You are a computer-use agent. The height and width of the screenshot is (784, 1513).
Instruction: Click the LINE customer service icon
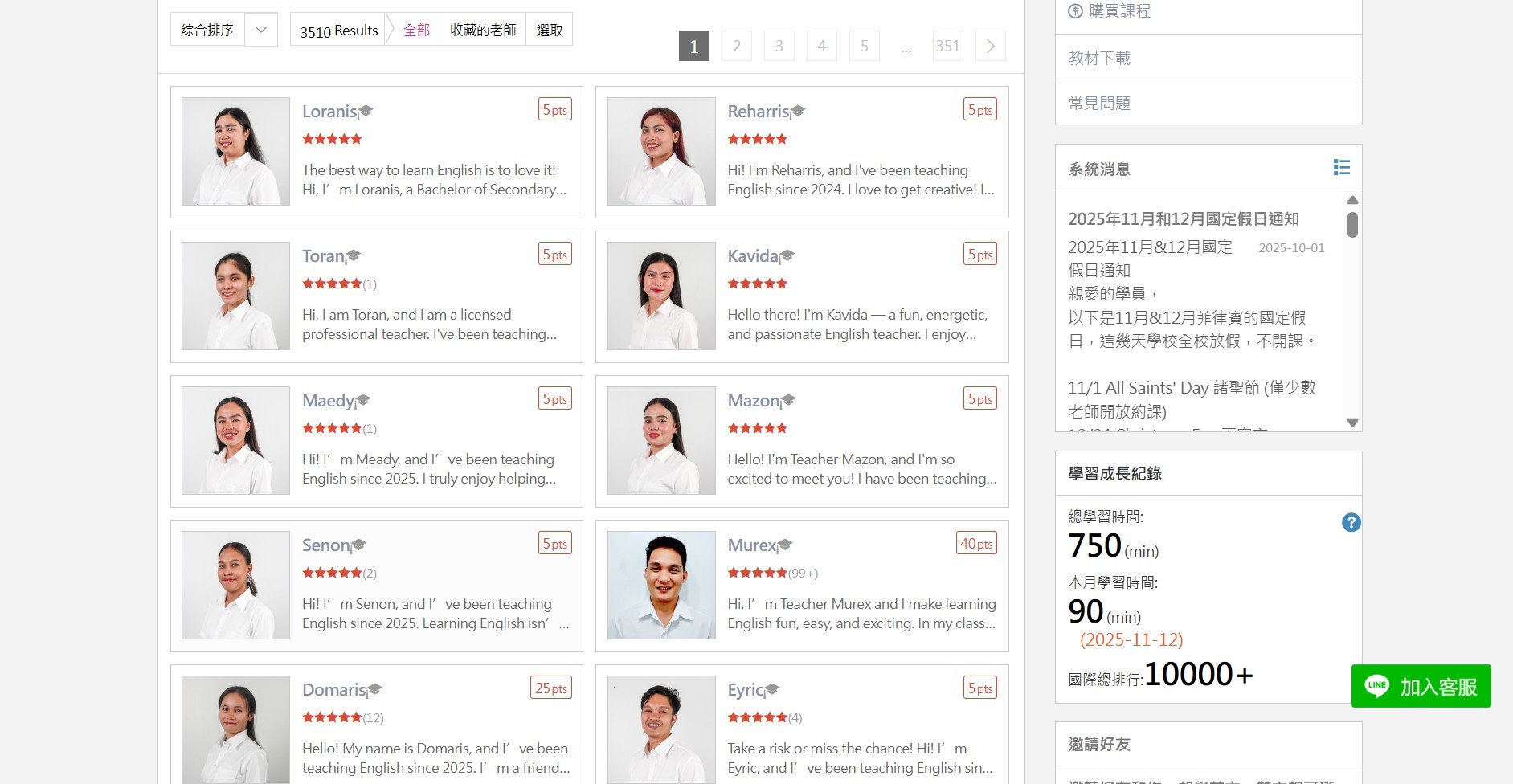point(1376,686)
